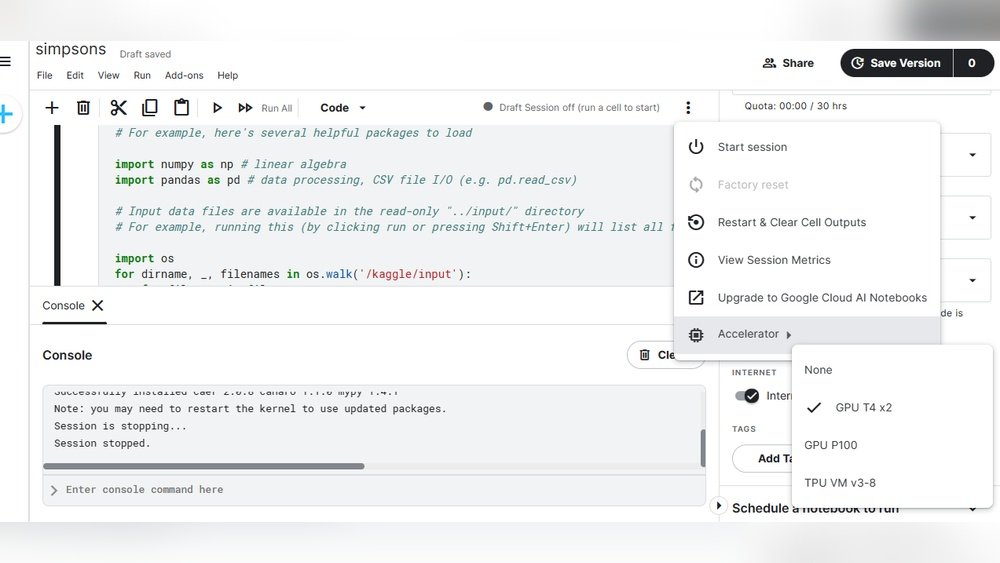Paste cell using the clipboard icon
The image size is (1000, 563).
point(181,108)
